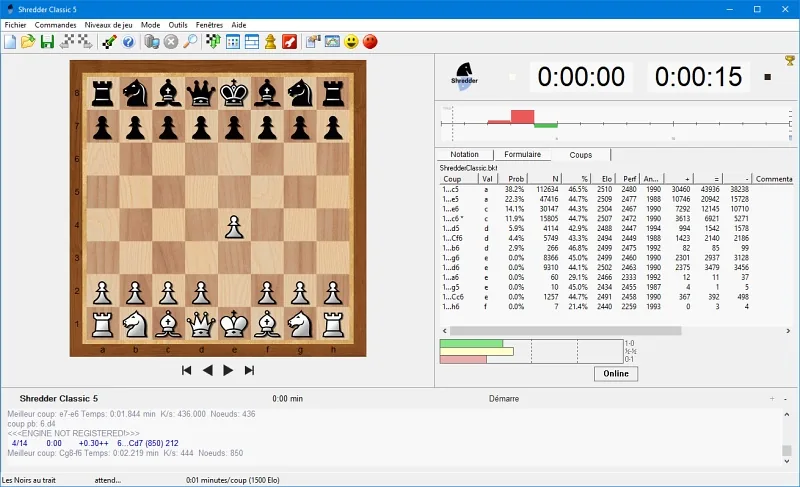800x487 pixels.
Task: Click the opening table right scroll arrow
Action: (x=788, y=331)
